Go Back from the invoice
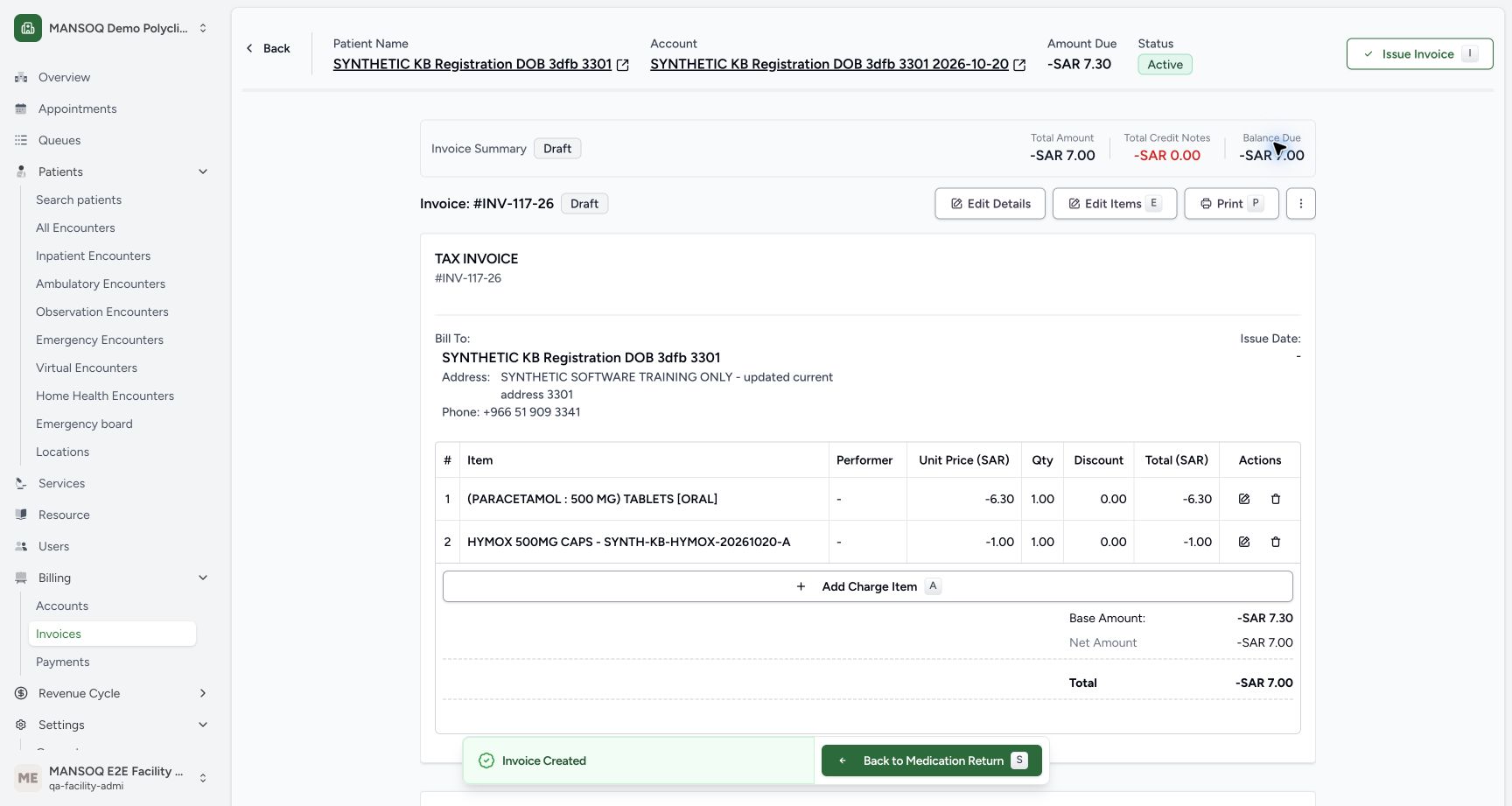 pyautogui.click(x=268, y=48)
